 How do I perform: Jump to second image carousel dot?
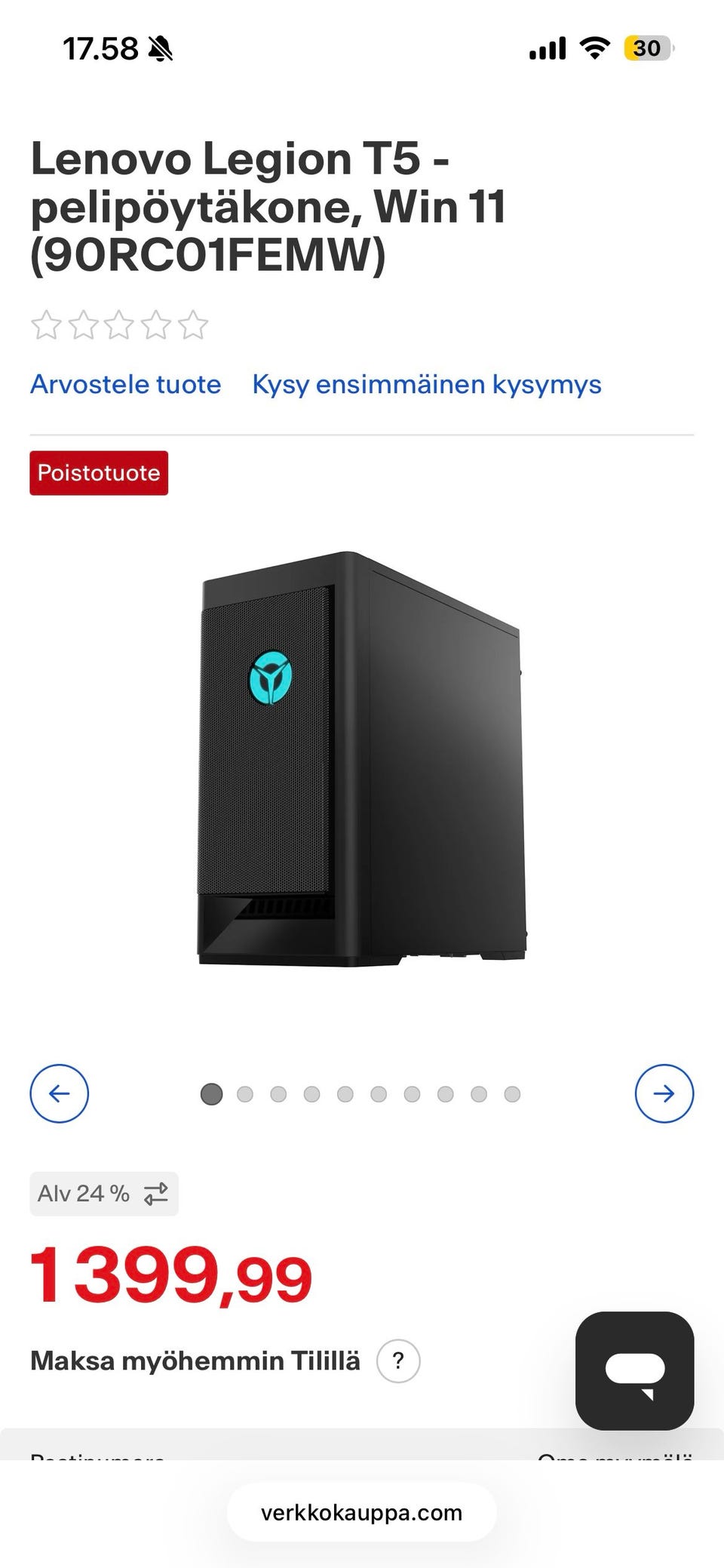coord(245,1094)
